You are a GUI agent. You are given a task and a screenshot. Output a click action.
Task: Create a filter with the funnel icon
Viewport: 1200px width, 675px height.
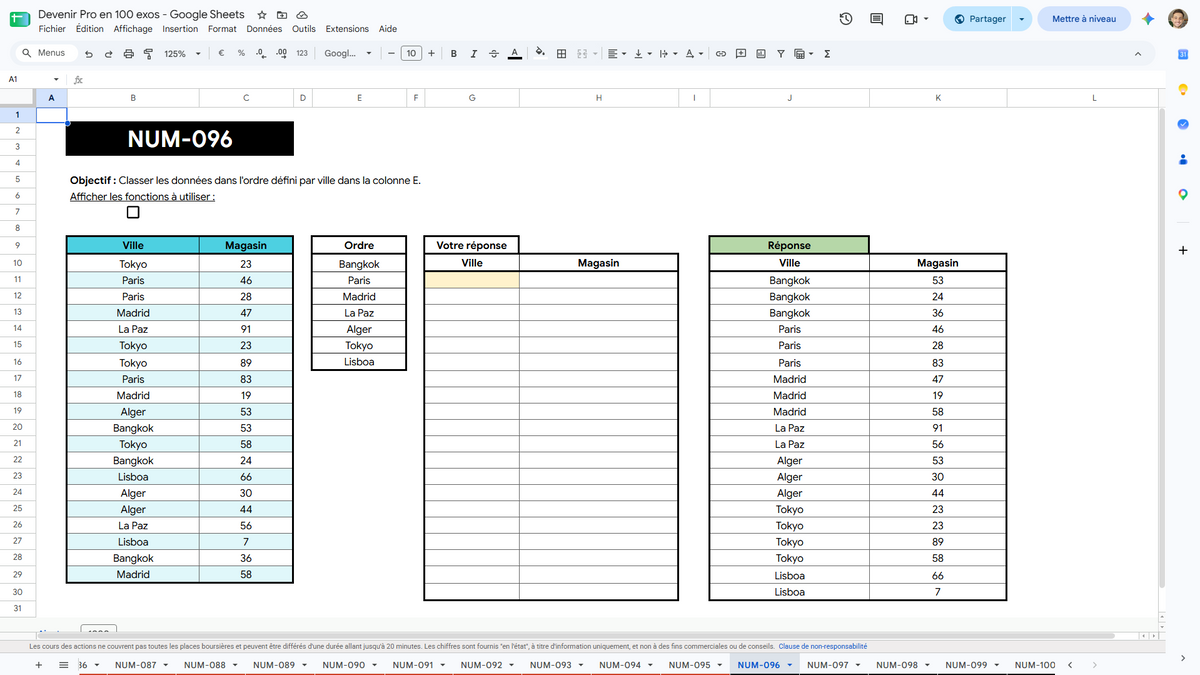[781, 54]
